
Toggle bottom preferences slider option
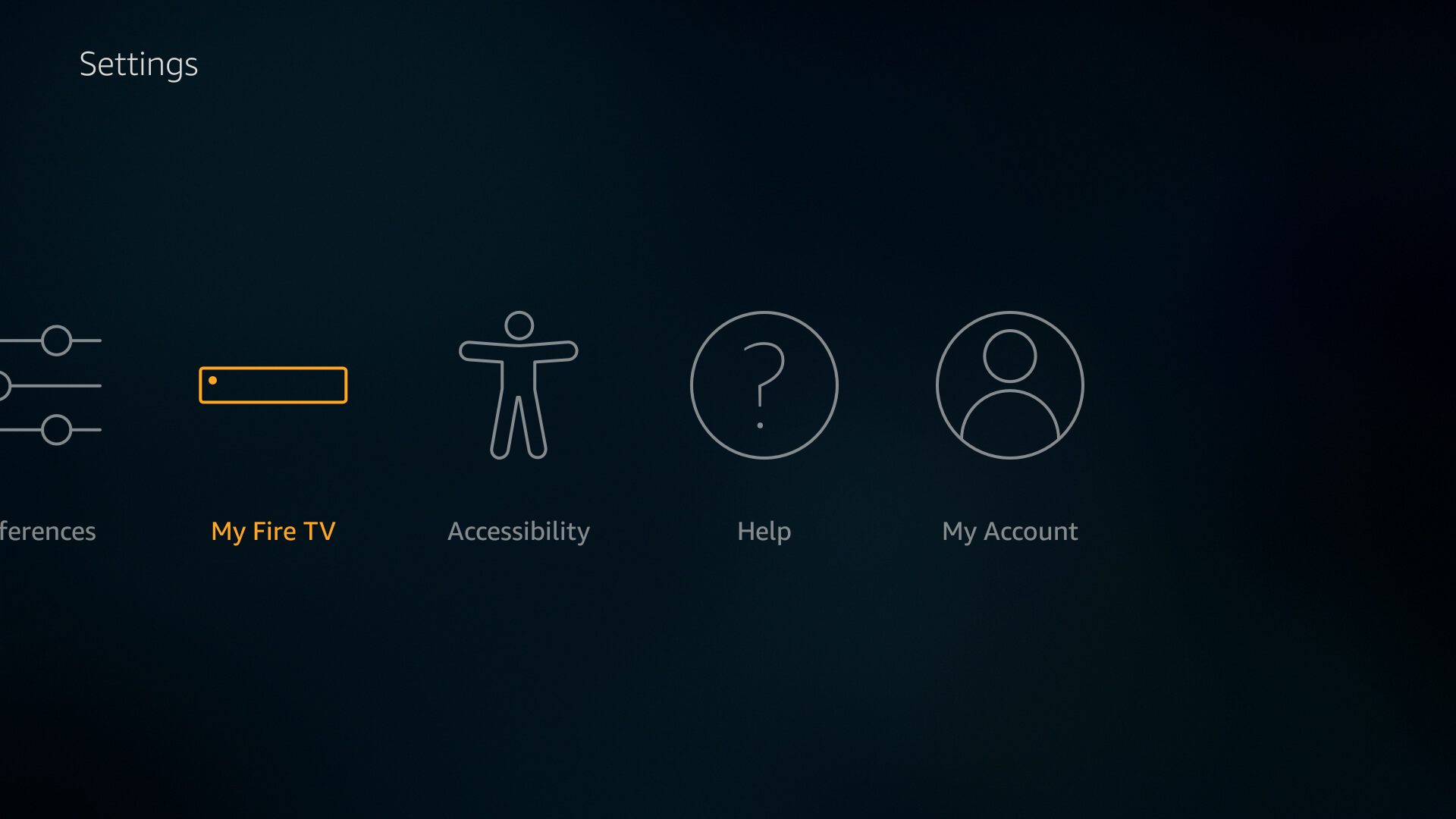[x=56, y=430]
